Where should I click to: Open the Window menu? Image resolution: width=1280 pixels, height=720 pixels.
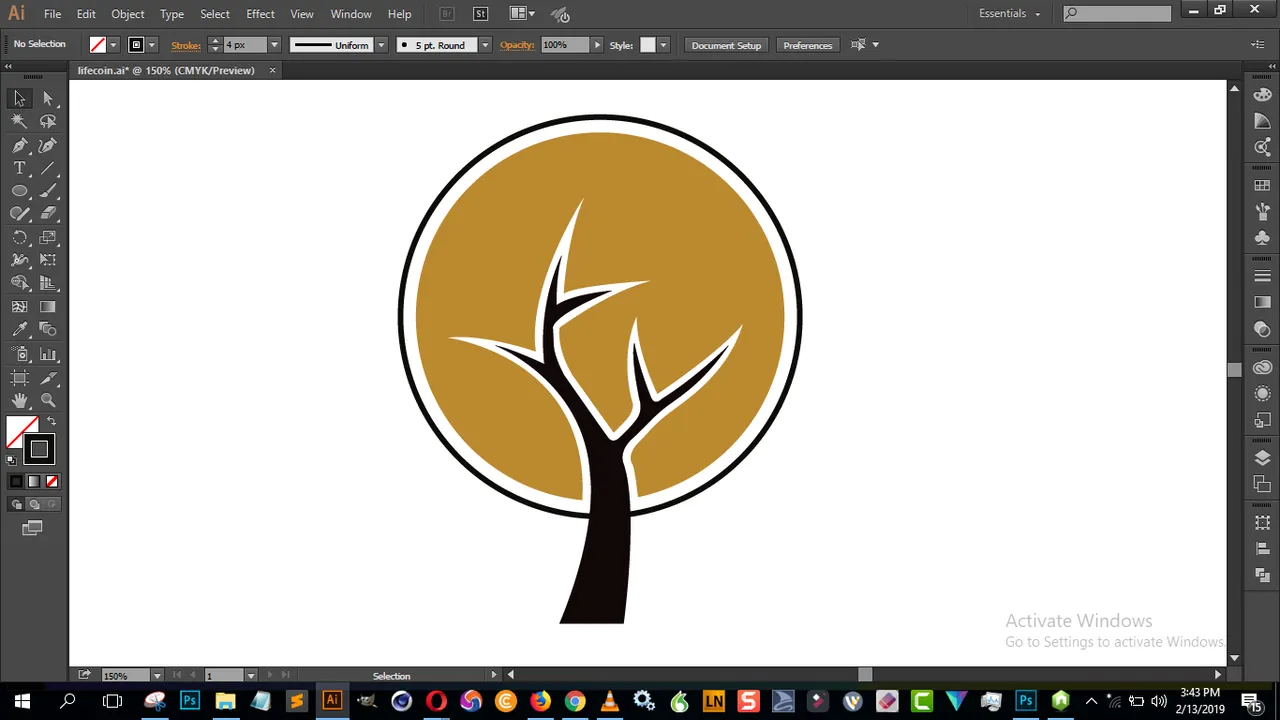coord(351,14)
